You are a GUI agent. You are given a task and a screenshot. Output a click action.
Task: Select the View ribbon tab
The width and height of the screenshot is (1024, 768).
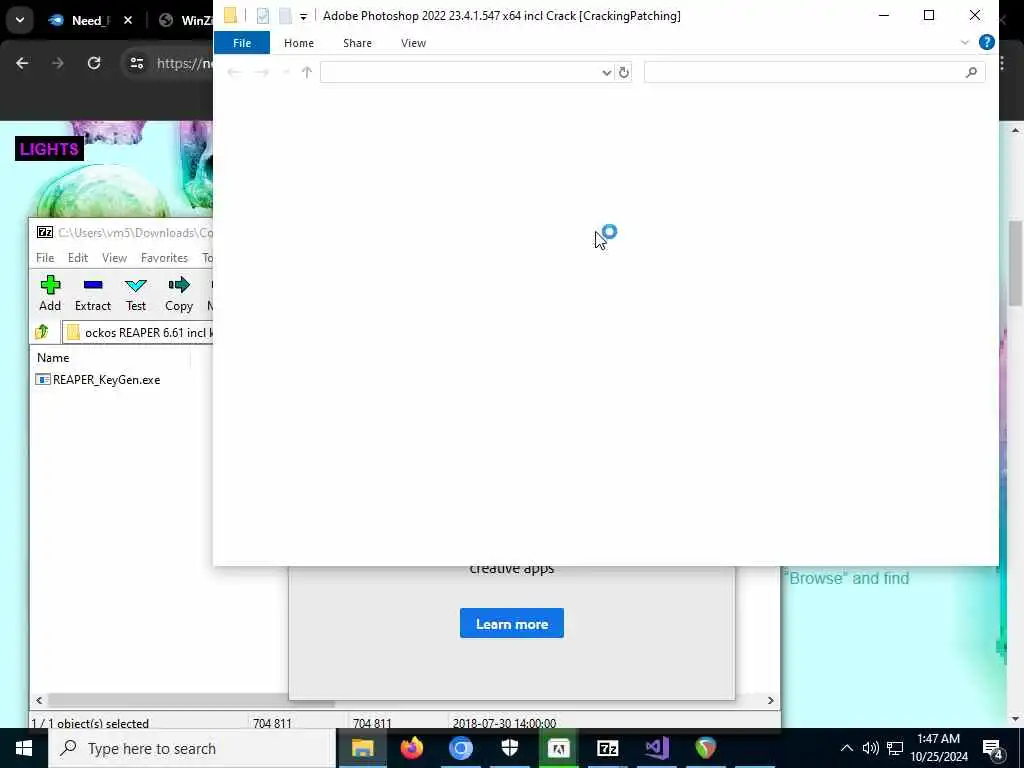coord(413,43)
